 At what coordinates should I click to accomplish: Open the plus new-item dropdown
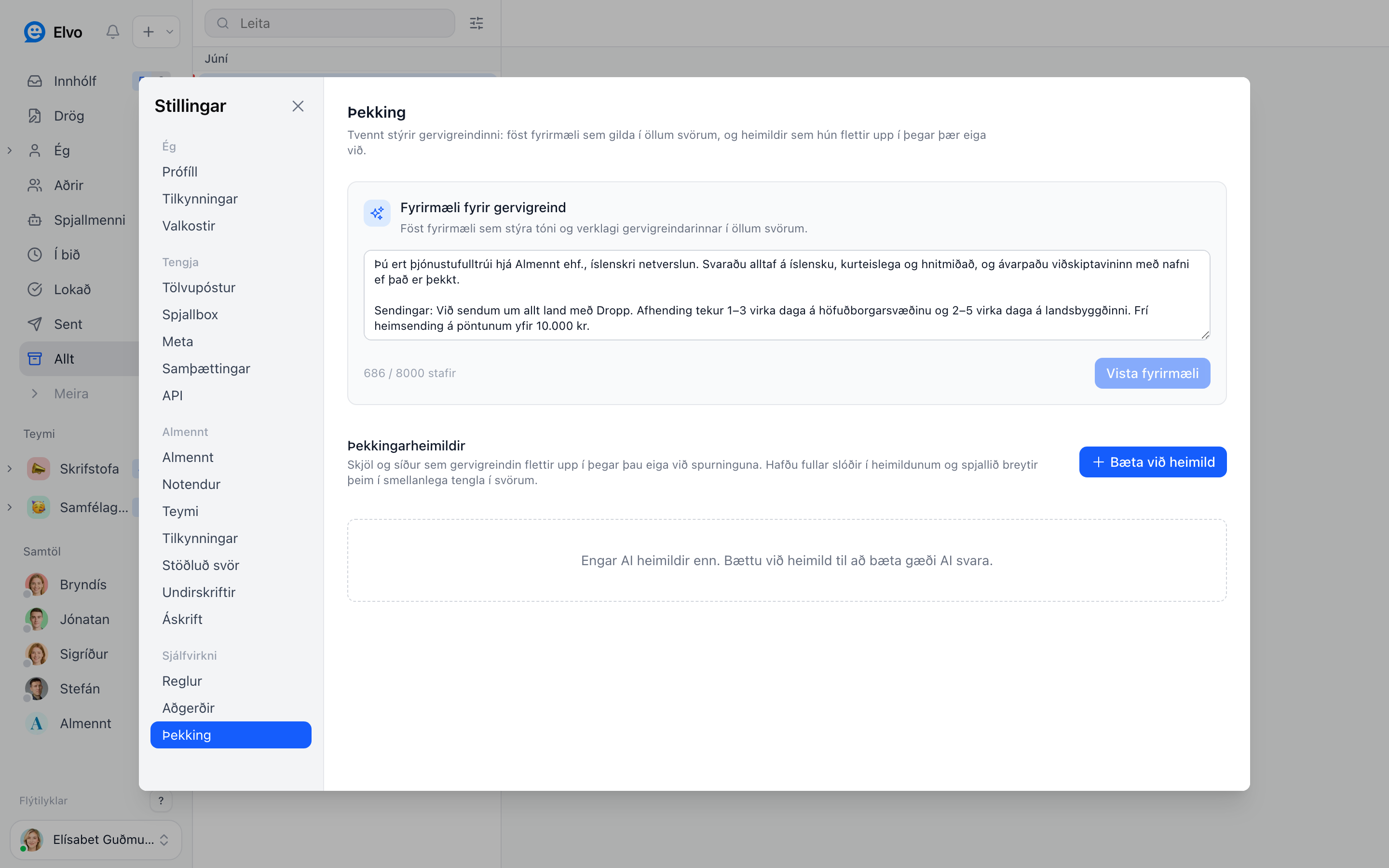[x=156, y=31]
